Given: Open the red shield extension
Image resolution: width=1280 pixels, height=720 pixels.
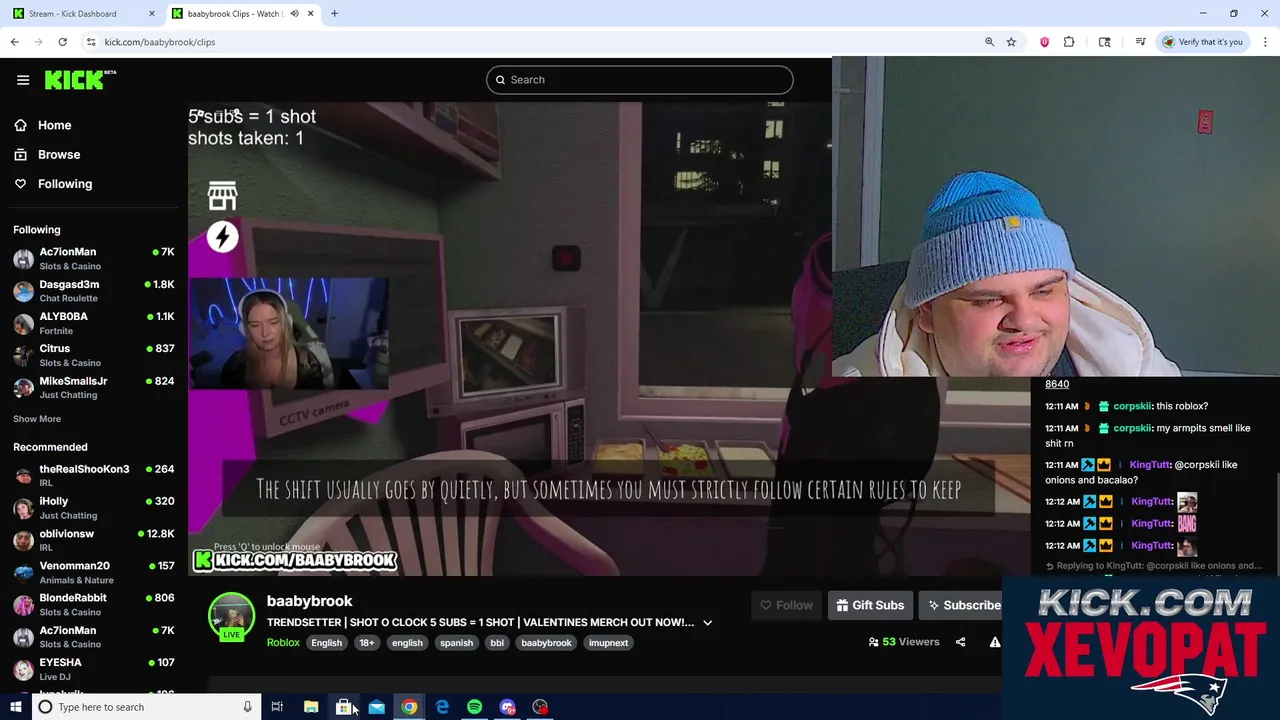Looking at the screenshot, I should pyautogui.click(x=1044, y=42).
